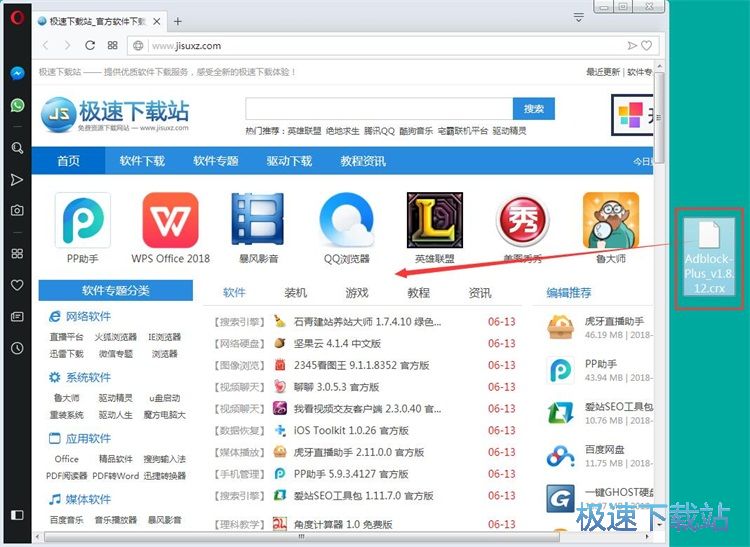Switch to the 教程 list tab
Screen dimensions: 750x547
coord(419,293)
